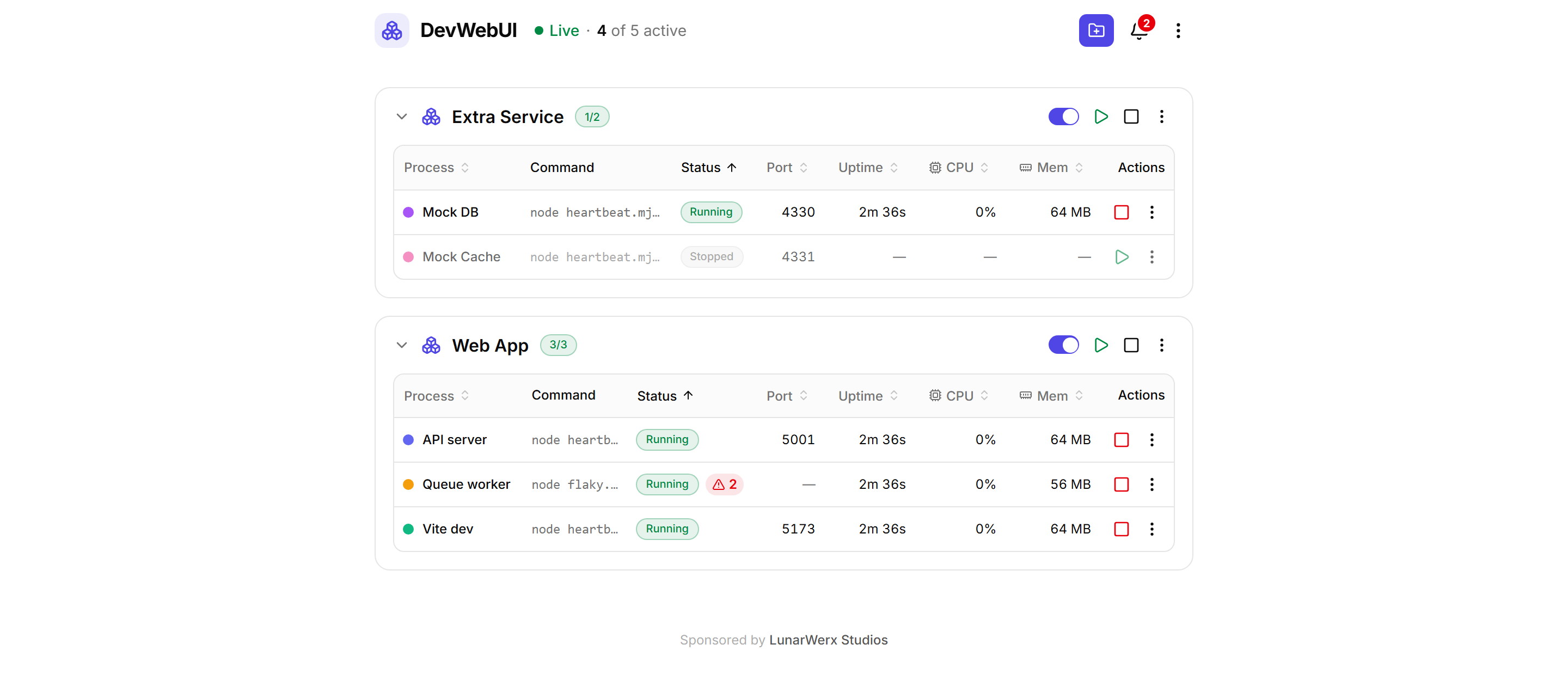1568x675 pixels.
Task: Open Extra Service group more menu
Action: tap(1161, 116)
